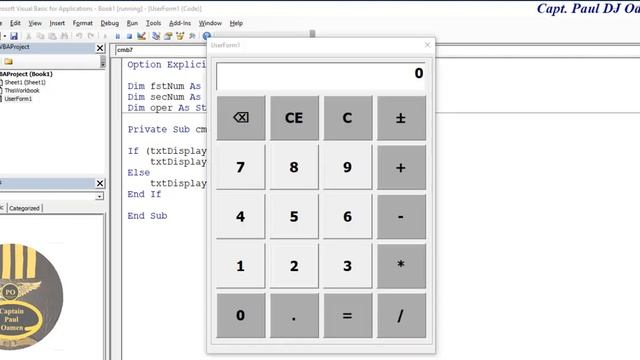
Task: Click the Redo arrow icon
Action: click(91, 36)
